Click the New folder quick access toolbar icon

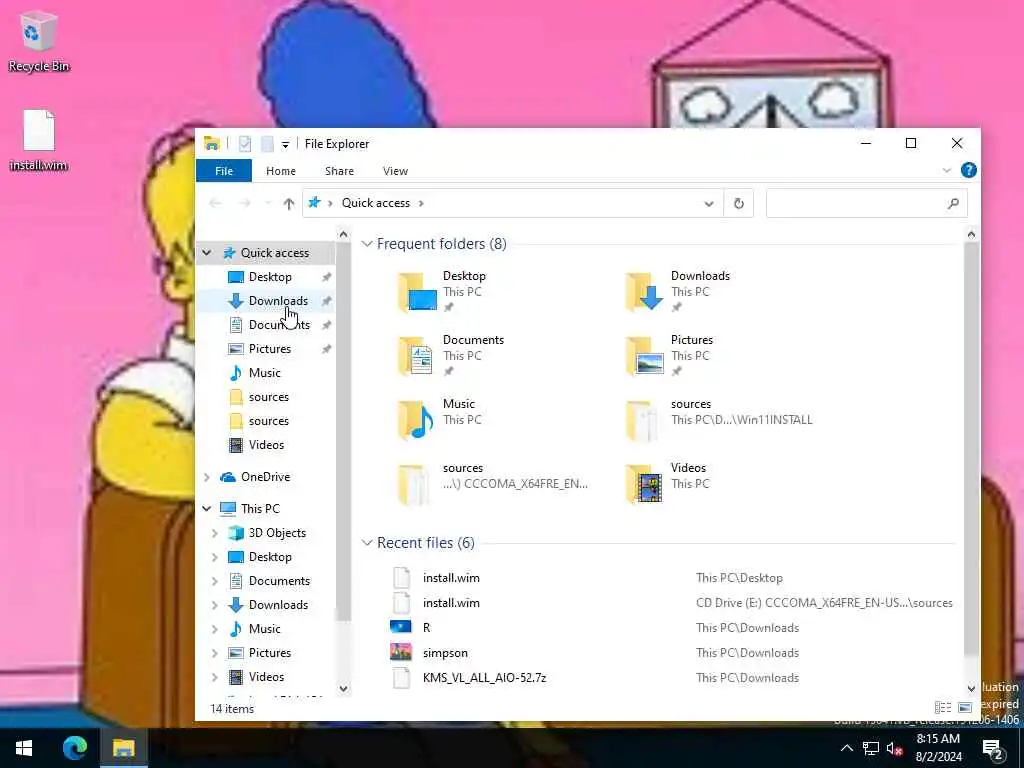[x=267, y=144]
